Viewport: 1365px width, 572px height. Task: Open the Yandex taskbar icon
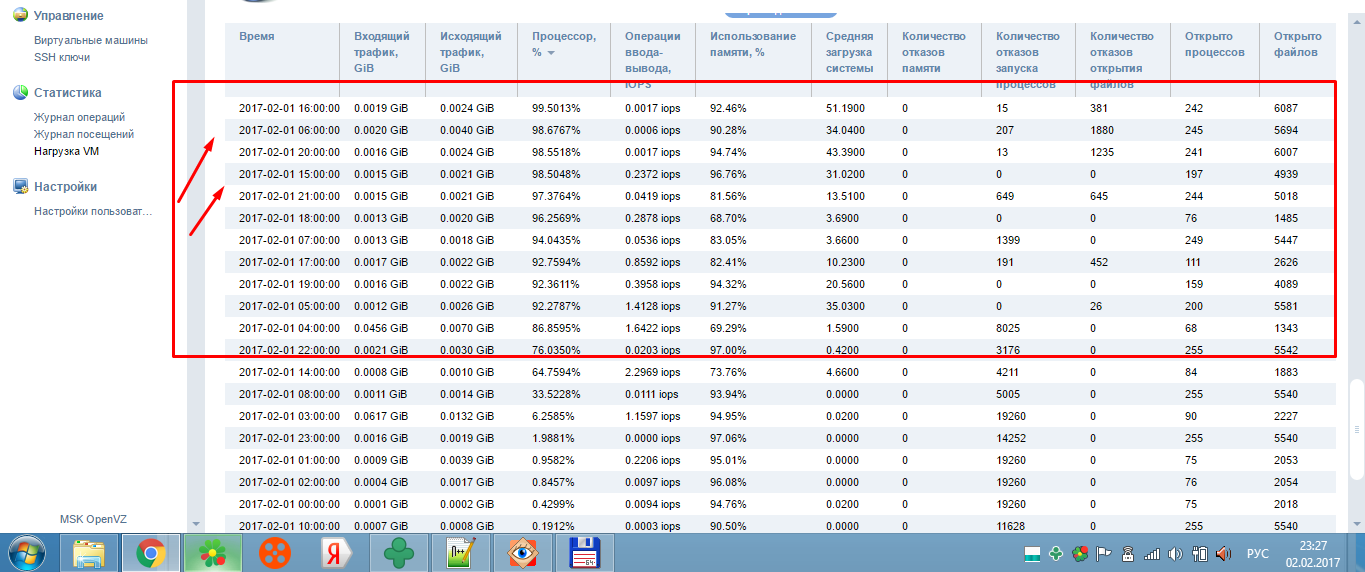(337, 553)
